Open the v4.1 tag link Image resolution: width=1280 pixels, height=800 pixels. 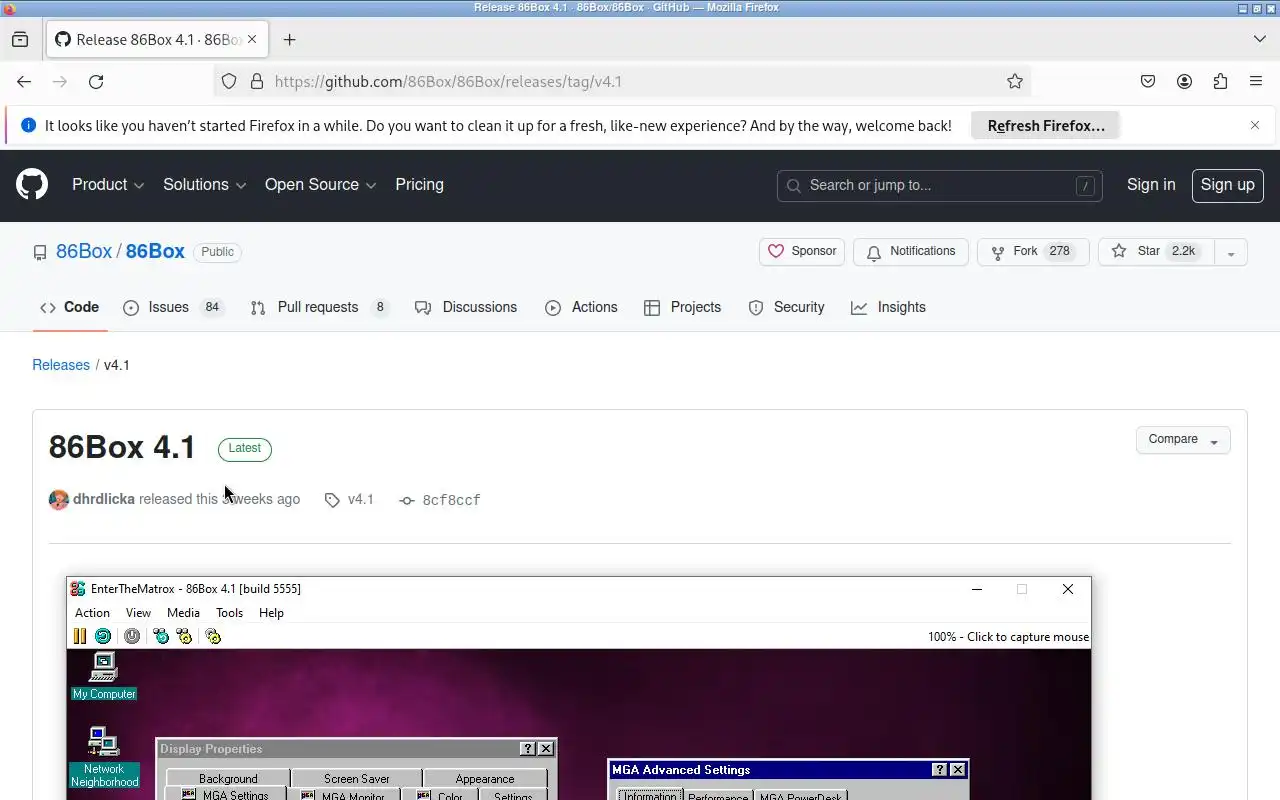(x=350, y=499)
